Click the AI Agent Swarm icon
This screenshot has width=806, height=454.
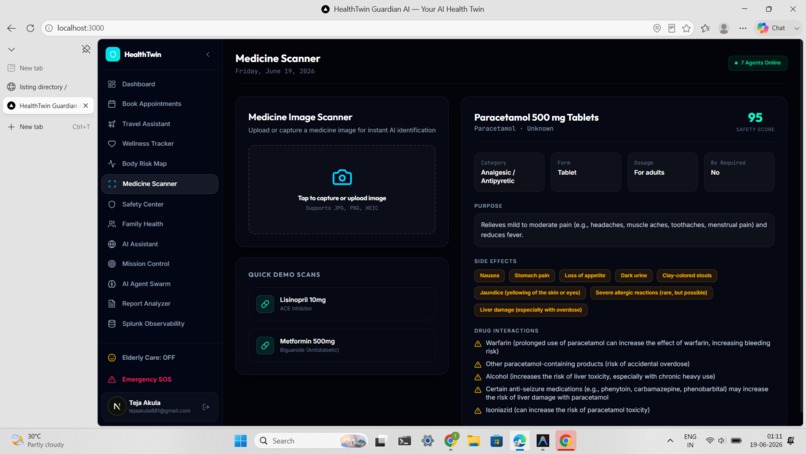pyautogui.click(x=112, y=284)
